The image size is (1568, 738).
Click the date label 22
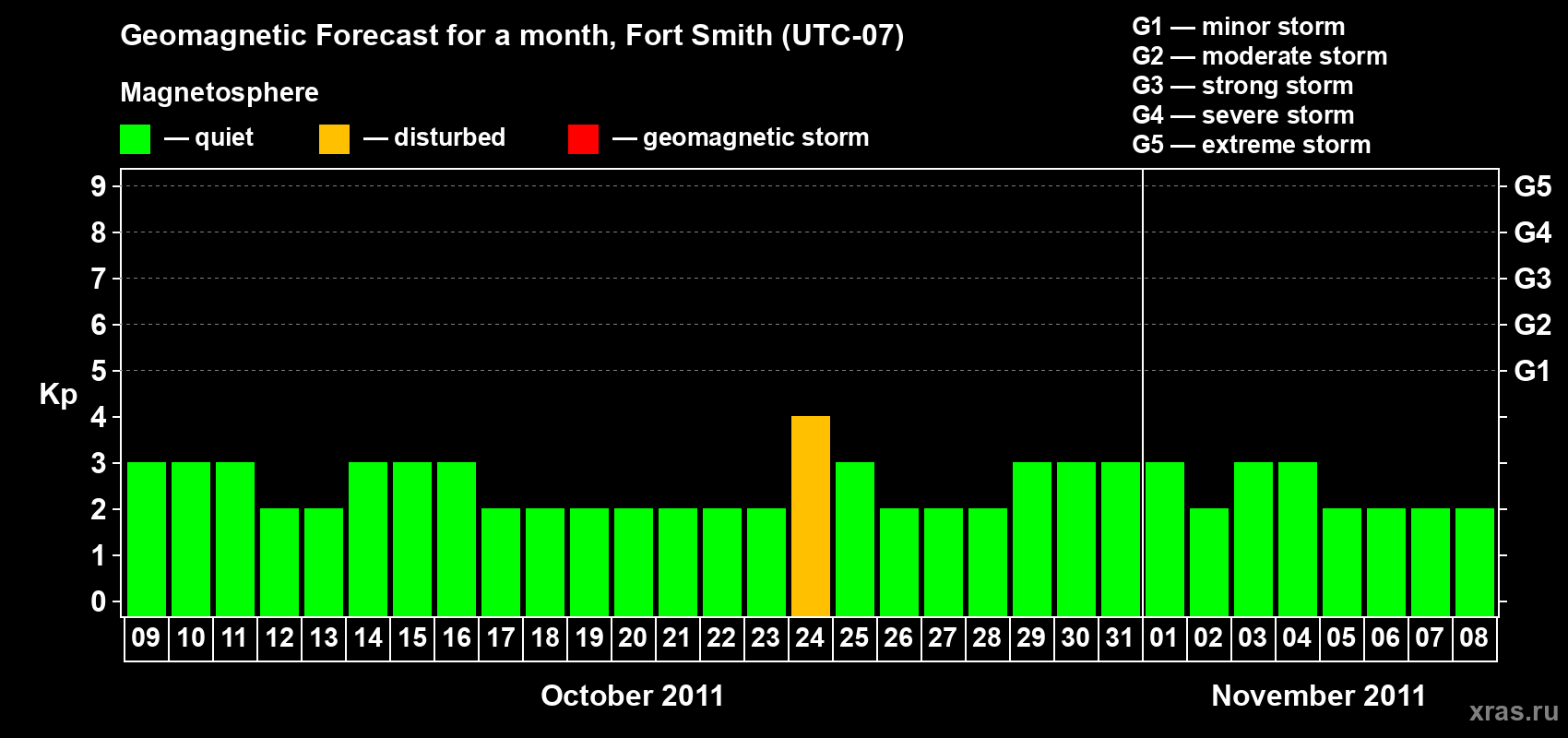pos(721,637)
